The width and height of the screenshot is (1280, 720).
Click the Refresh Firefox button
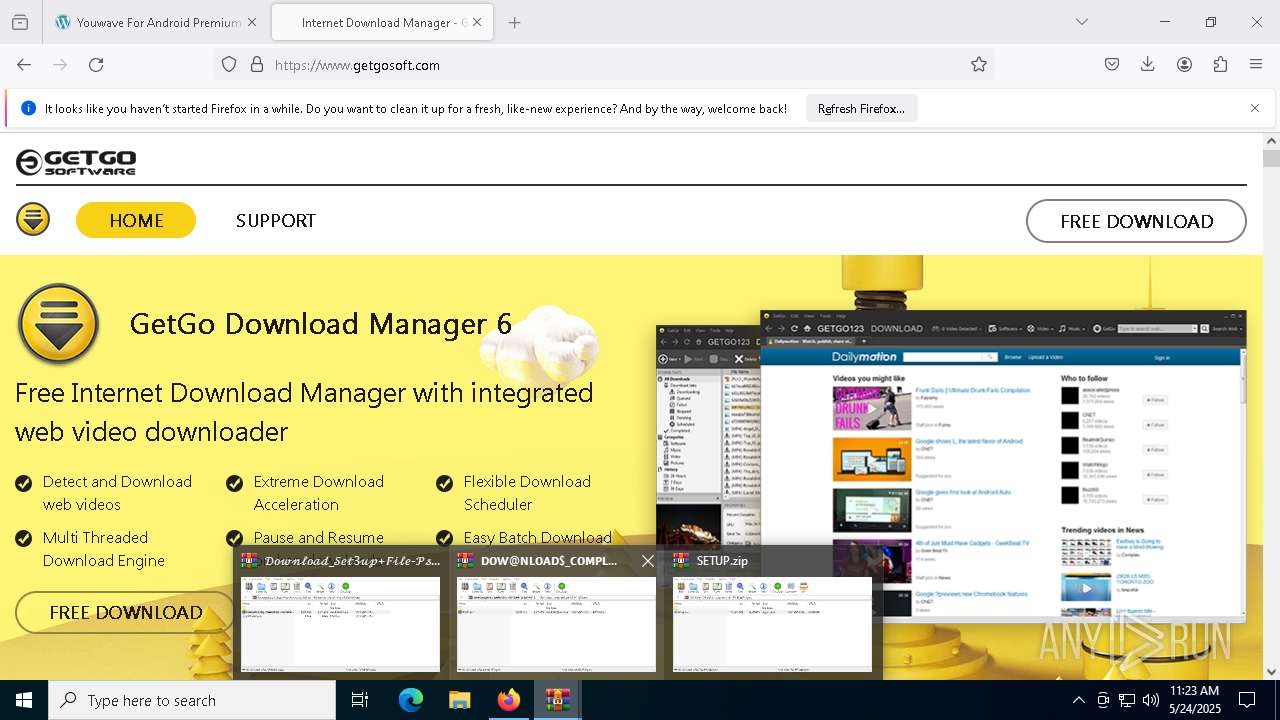coord(861,108)
